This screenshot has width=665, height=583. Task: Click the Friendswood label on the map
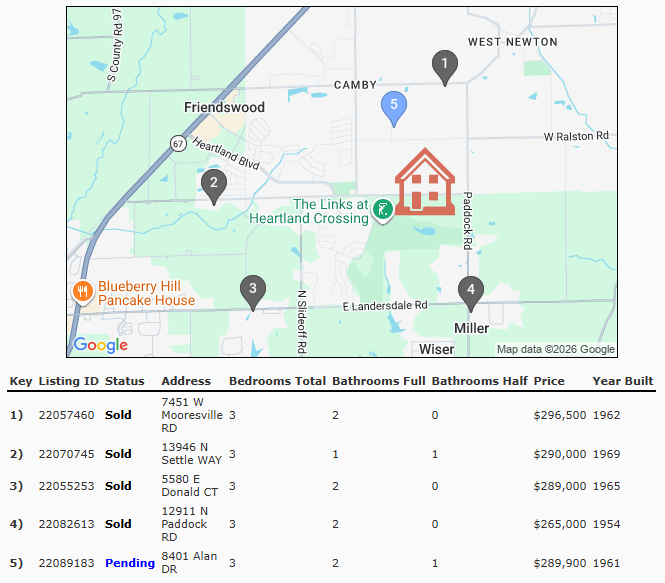(224, 107)
